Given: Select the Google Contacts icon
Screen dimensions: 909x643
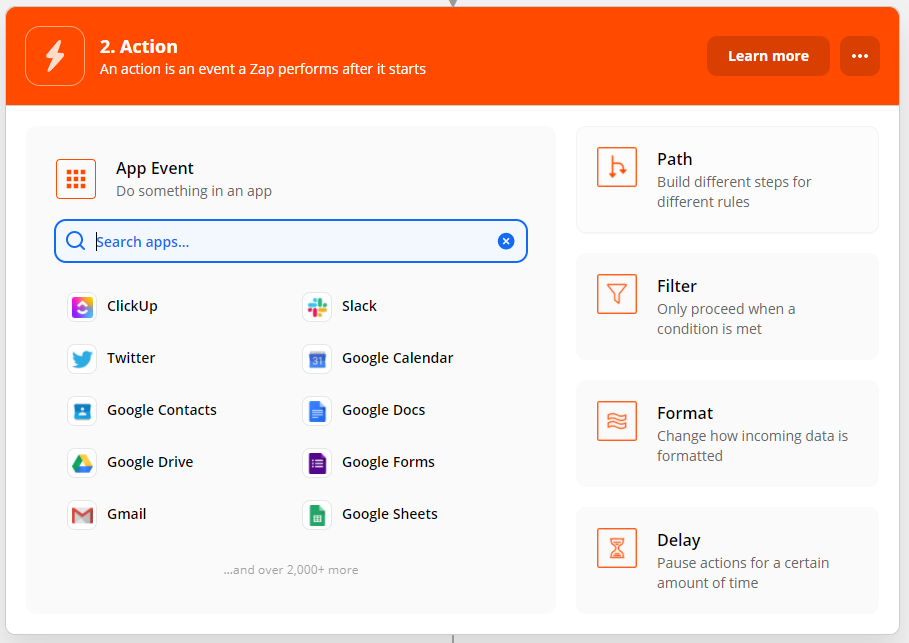Looking at the screenshot, I should pos(82,411).
